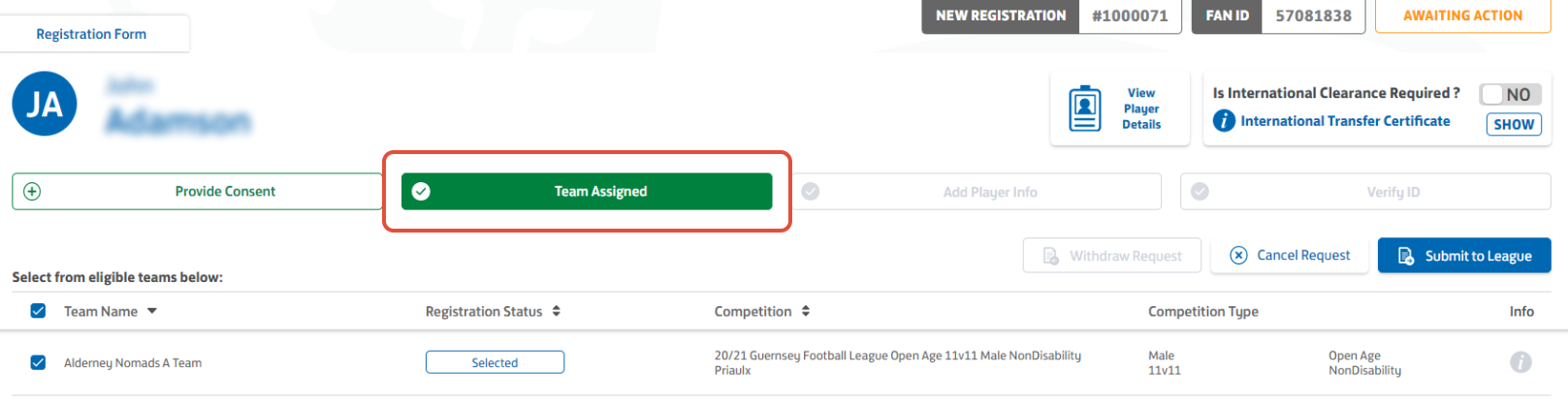Click the View Player Details ID card icon

(1084, 109)
